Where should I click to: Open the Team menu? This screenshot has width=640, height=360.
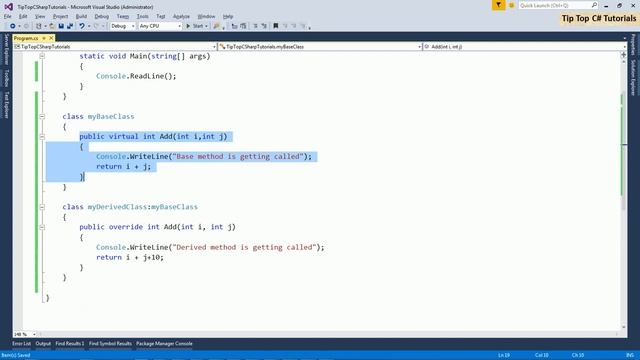(x=122, y=16)
